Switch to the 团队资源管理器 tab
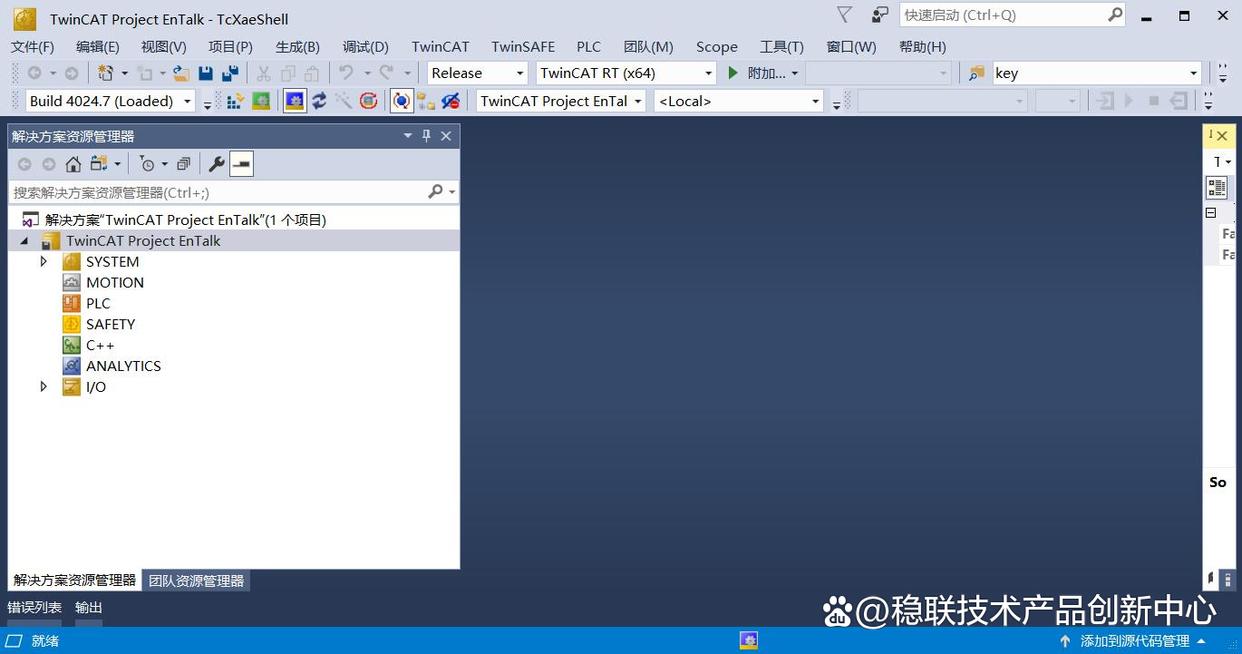 196,581
